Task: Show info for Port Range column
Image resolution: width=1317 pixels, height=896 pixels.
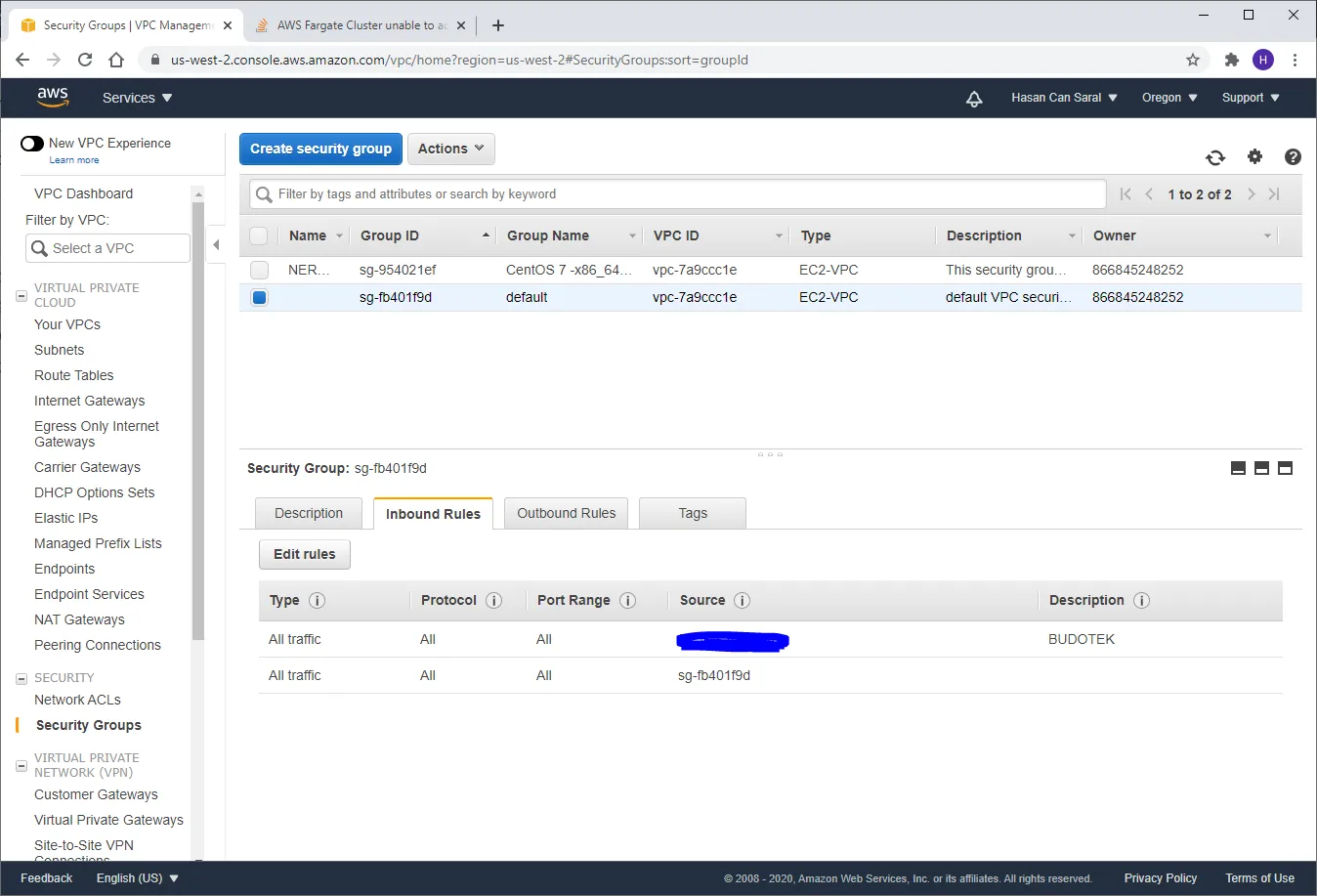Action: pos(627,600)
